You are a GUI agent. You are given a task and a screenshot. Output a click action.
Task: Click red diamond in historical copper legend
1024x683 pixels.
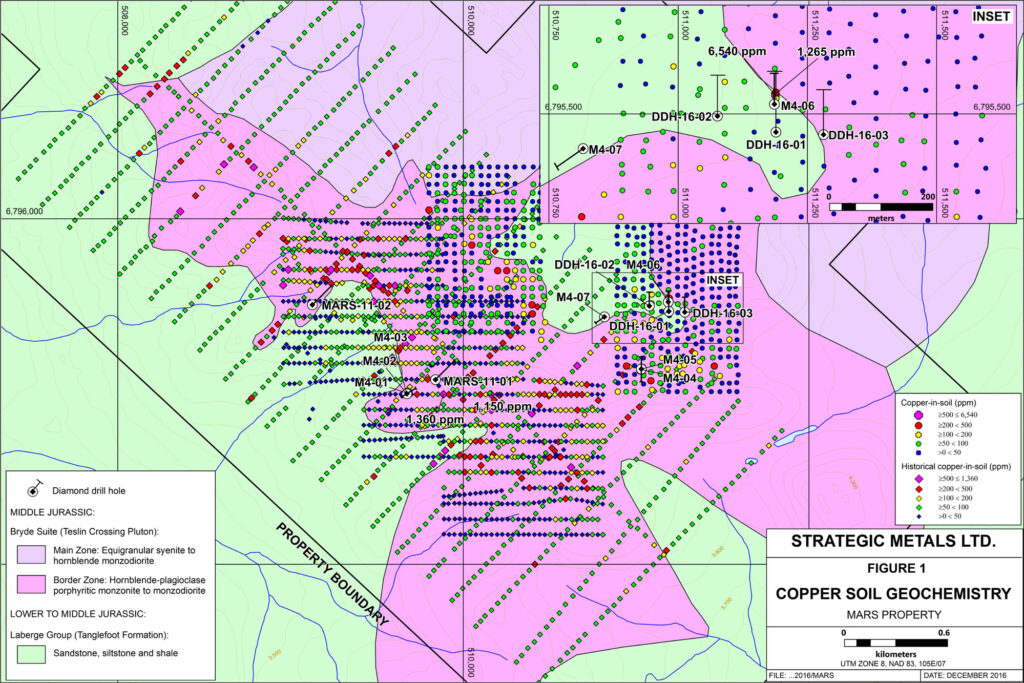[x=919, y=488]
